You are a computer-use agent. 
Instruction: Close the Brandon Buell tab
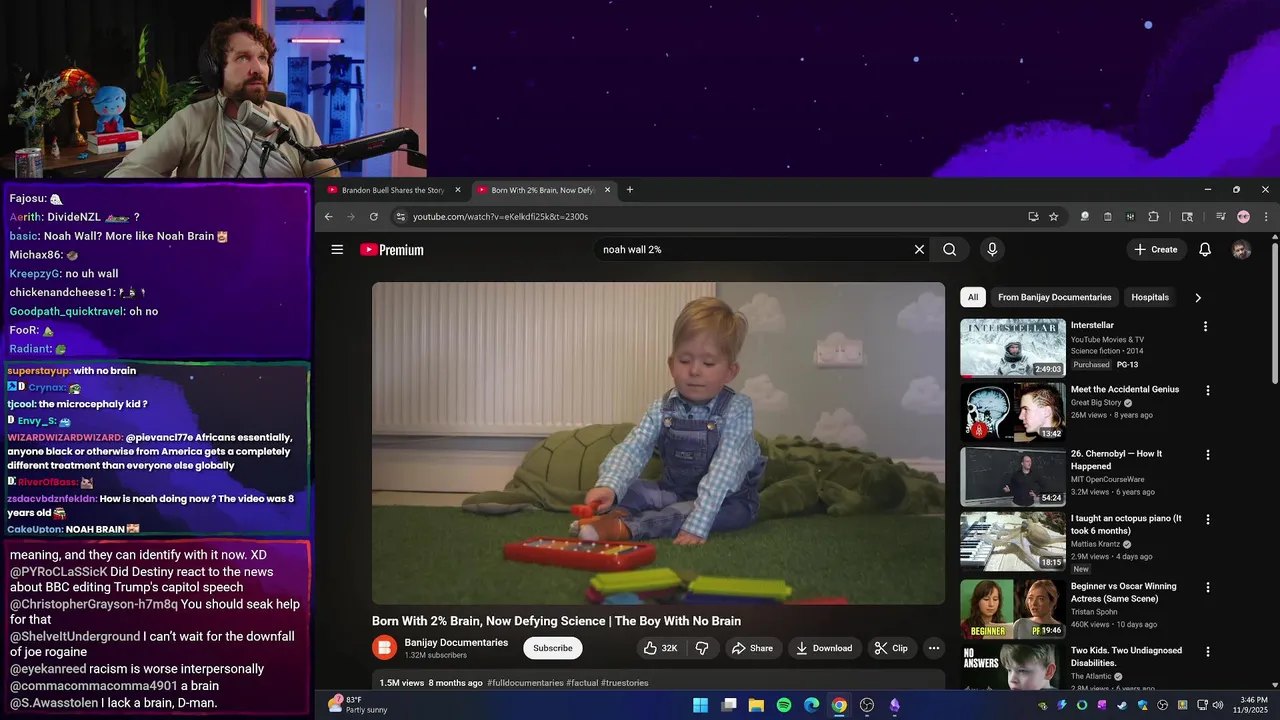[458, 190]
